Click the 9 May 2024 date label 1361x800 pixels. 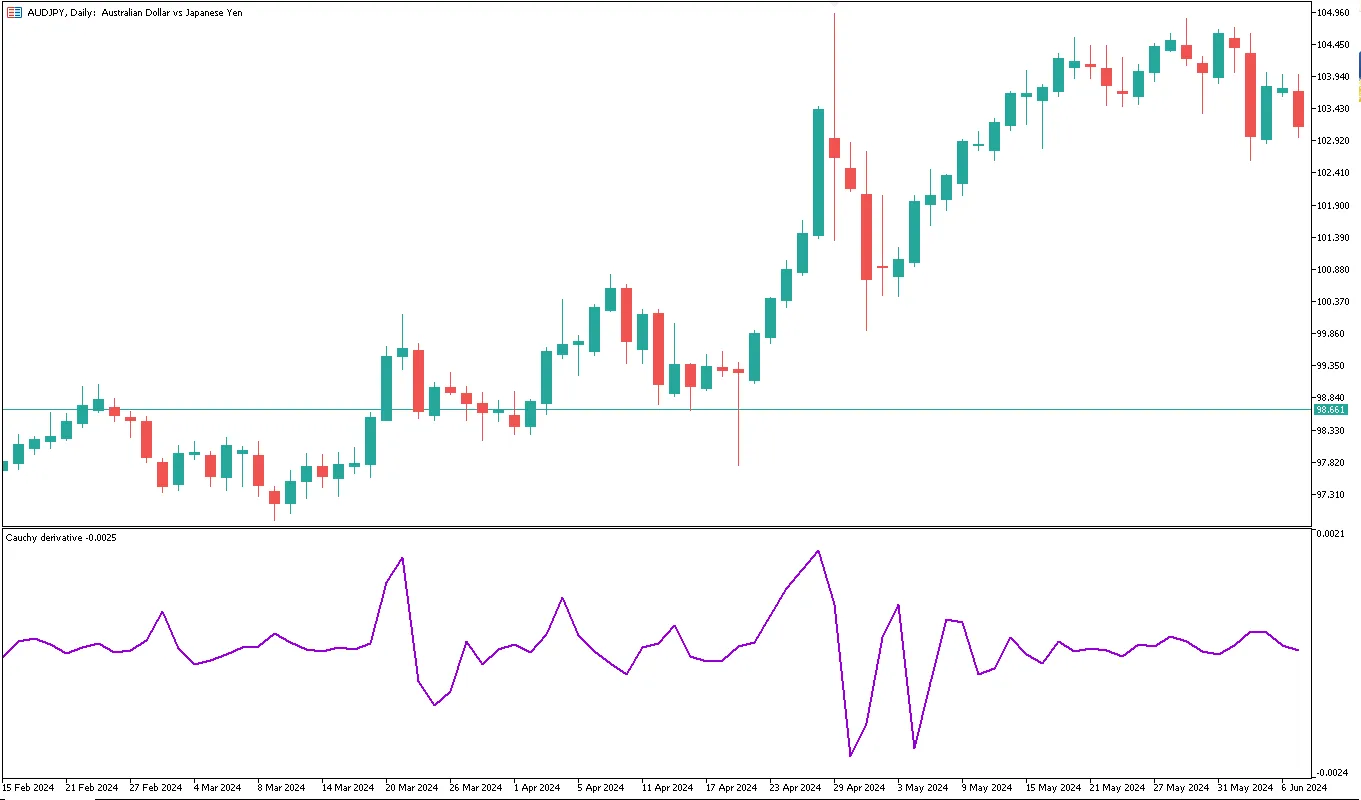pos(986,788)
